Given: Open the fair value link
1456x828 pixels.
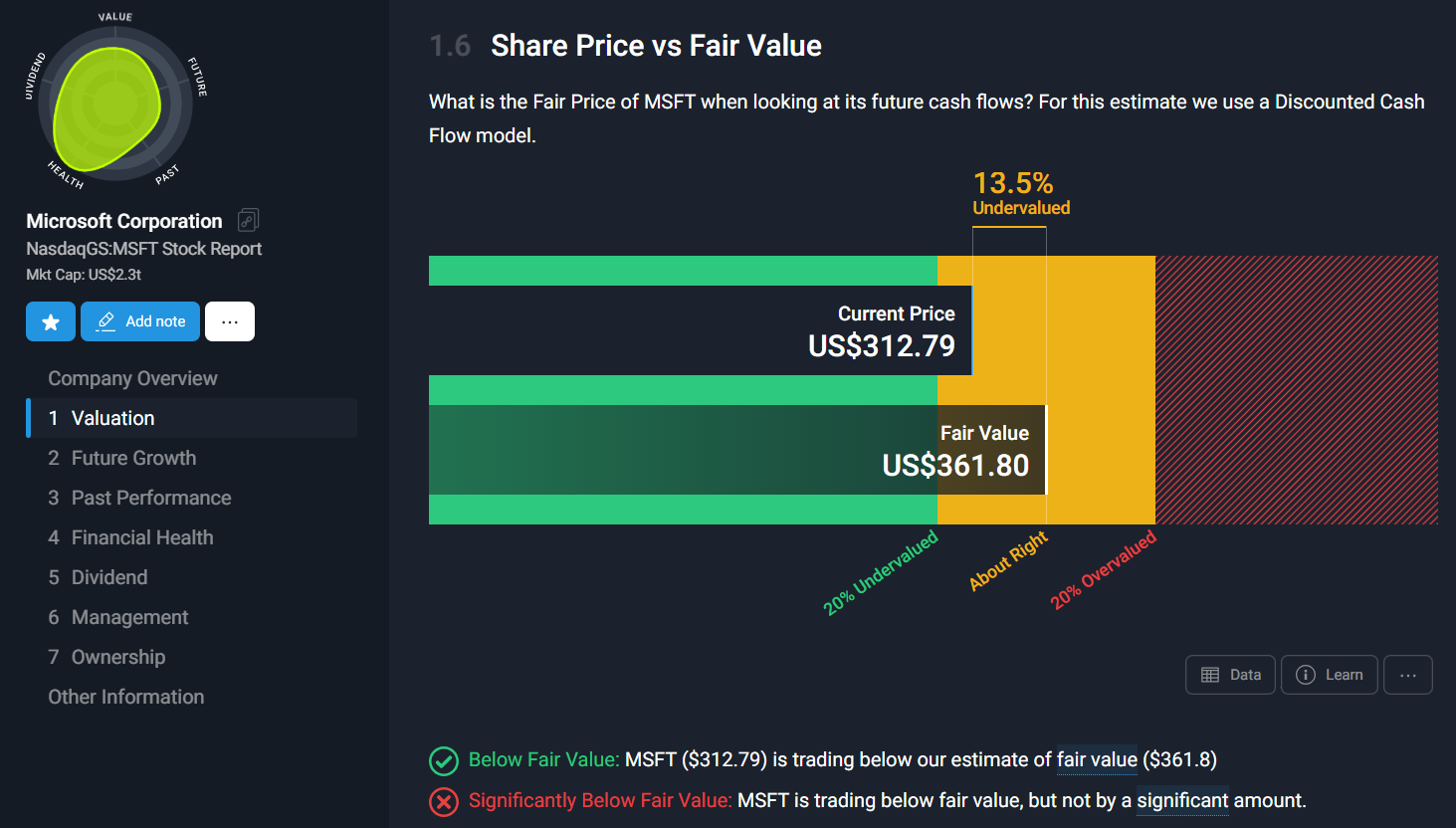Looking at the screenshot, I should [x=1097, y=759].
